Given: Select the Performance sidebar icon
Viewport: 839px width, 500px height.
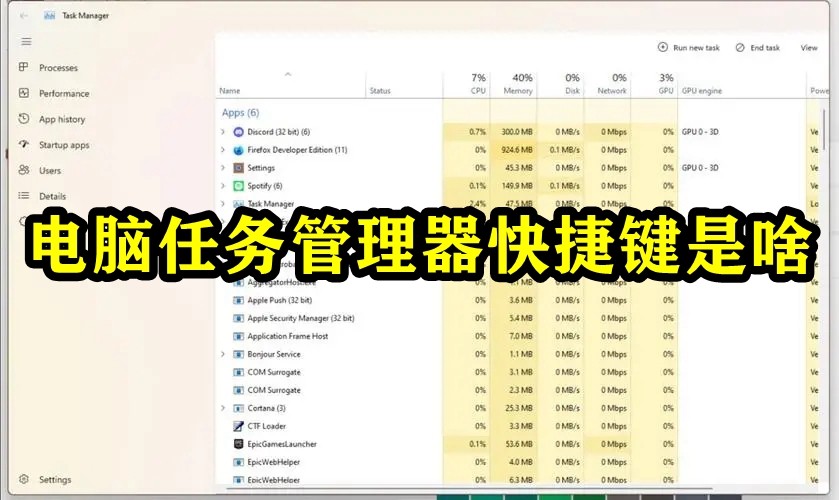Looking at the screenshot, I should pyautogui.click(x=24, y=93).
